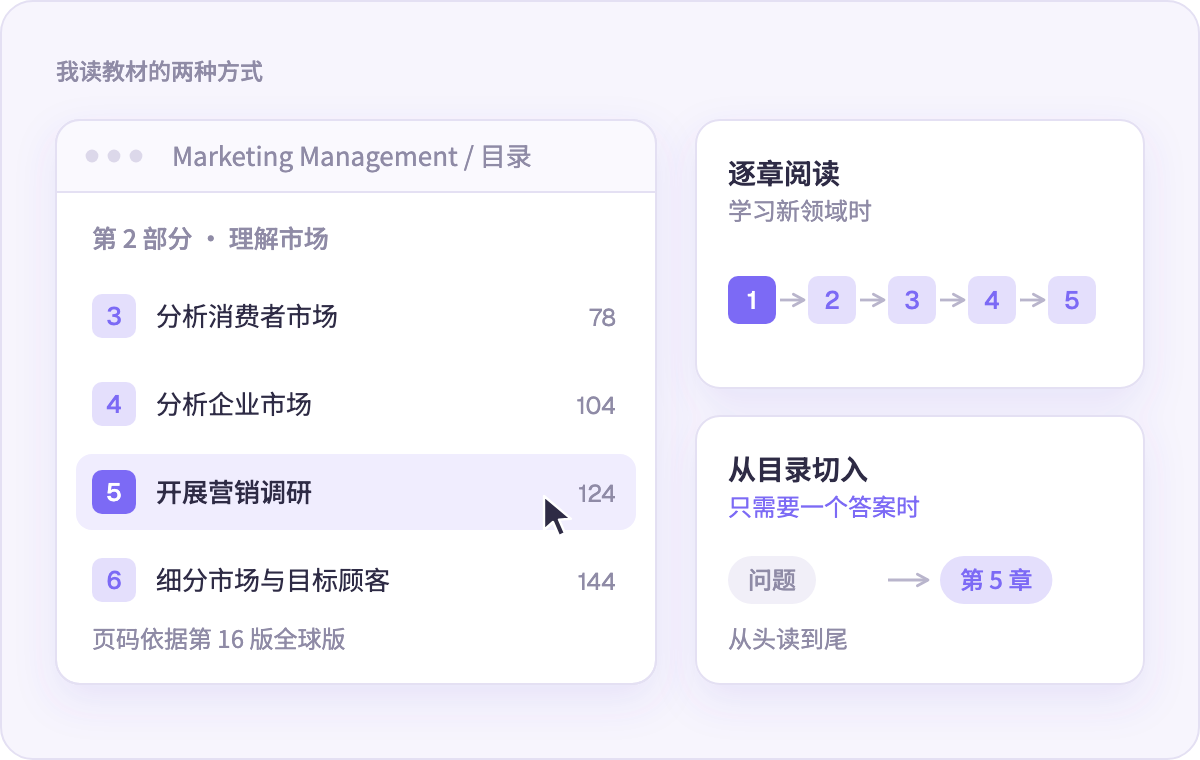Click the window control dots in title bar

pyautogui.click(x=114, y=156)
